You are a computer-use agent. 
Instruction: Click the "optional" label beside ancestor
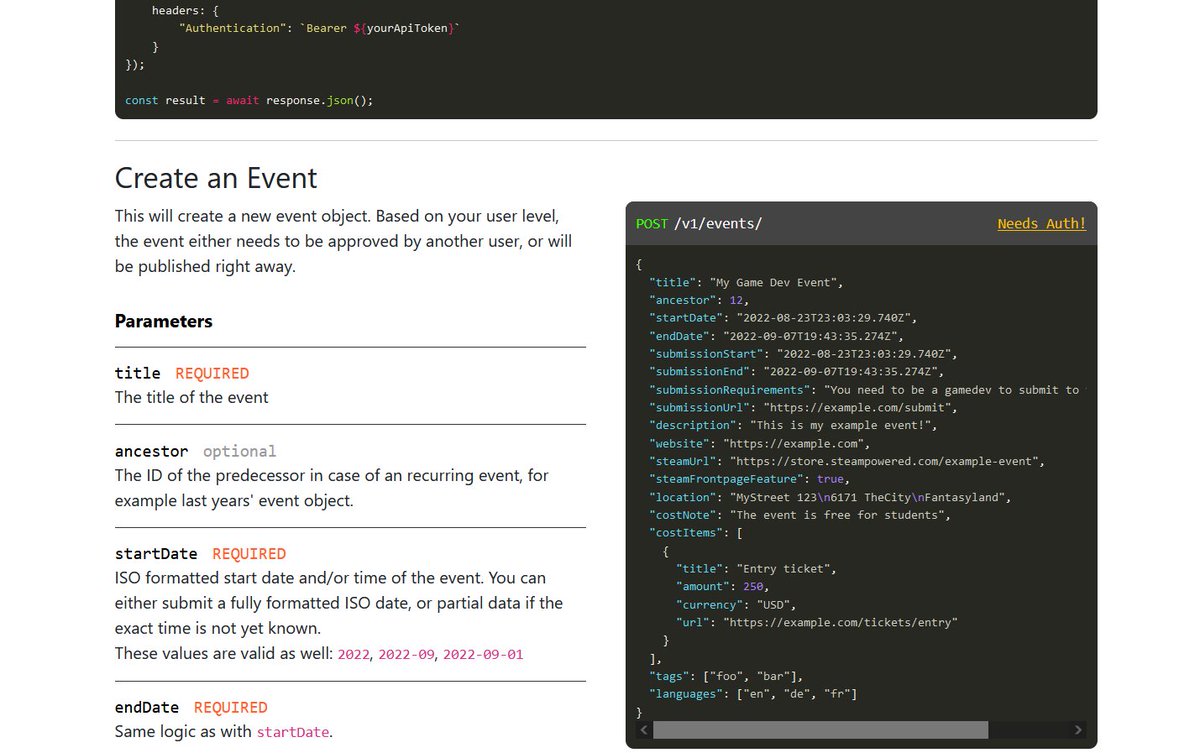[x=239, y=451]
